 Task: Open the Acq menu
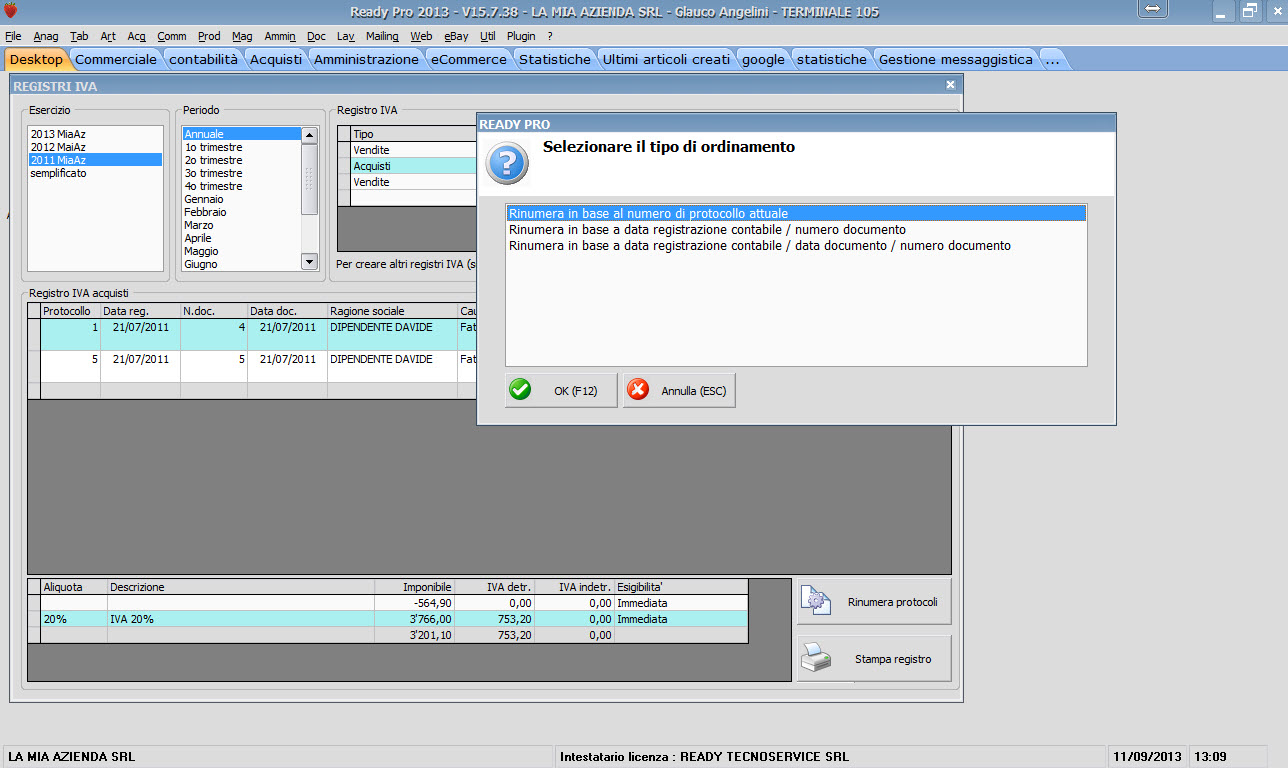[x=136, y=36]
